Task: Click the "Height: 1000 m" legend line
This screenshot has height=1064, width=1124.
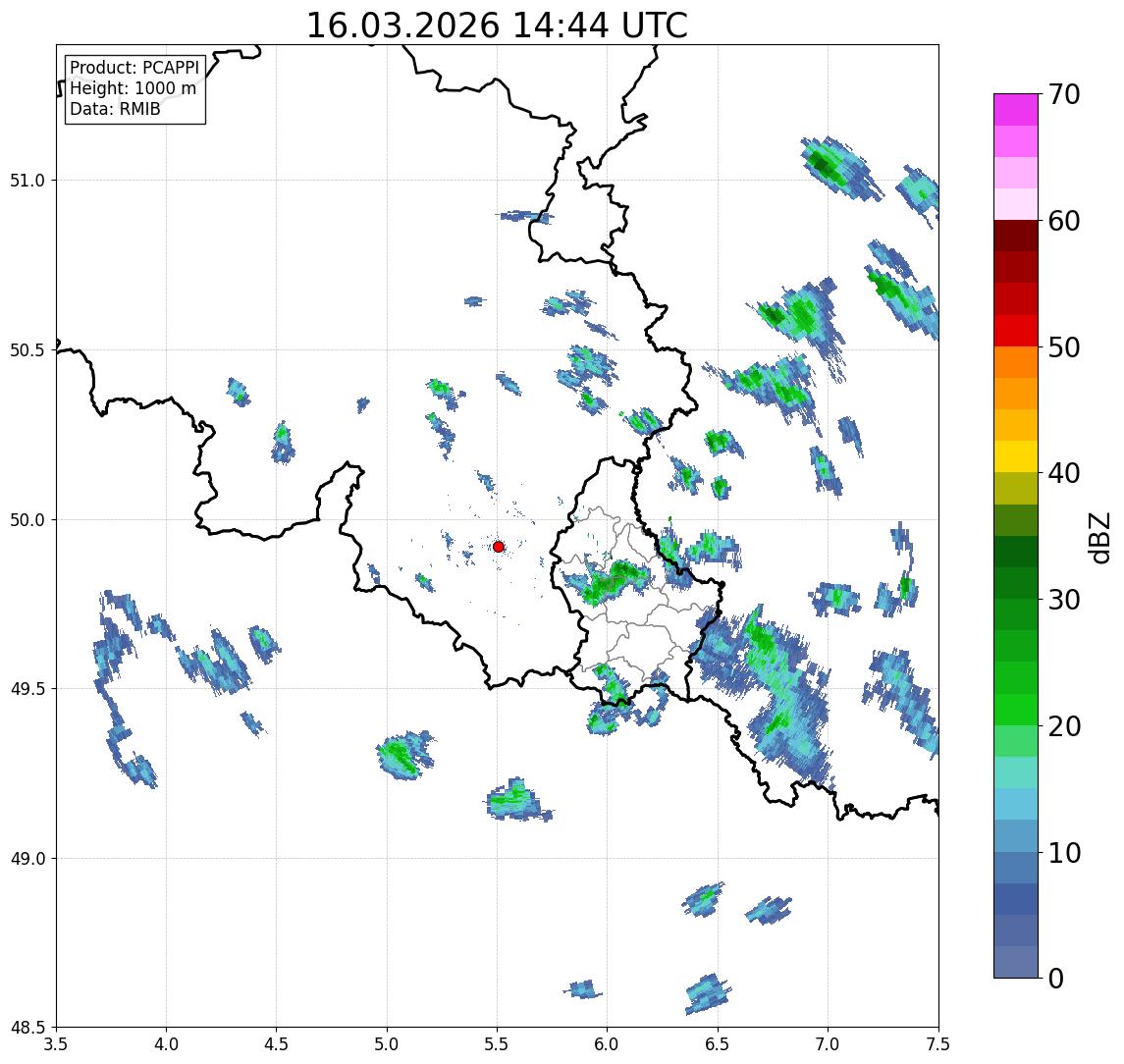Action: 133,88
